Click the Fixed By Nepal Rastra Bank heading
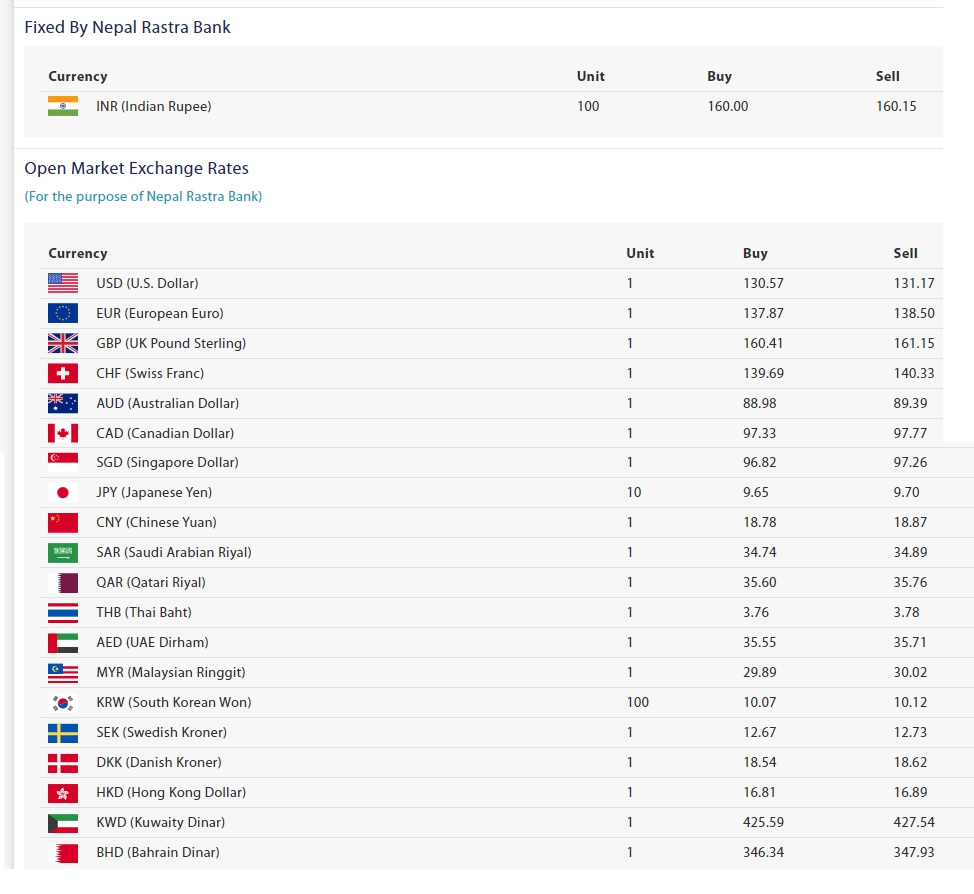The height and width of the screenshot is (894, 974). point(127,27)
